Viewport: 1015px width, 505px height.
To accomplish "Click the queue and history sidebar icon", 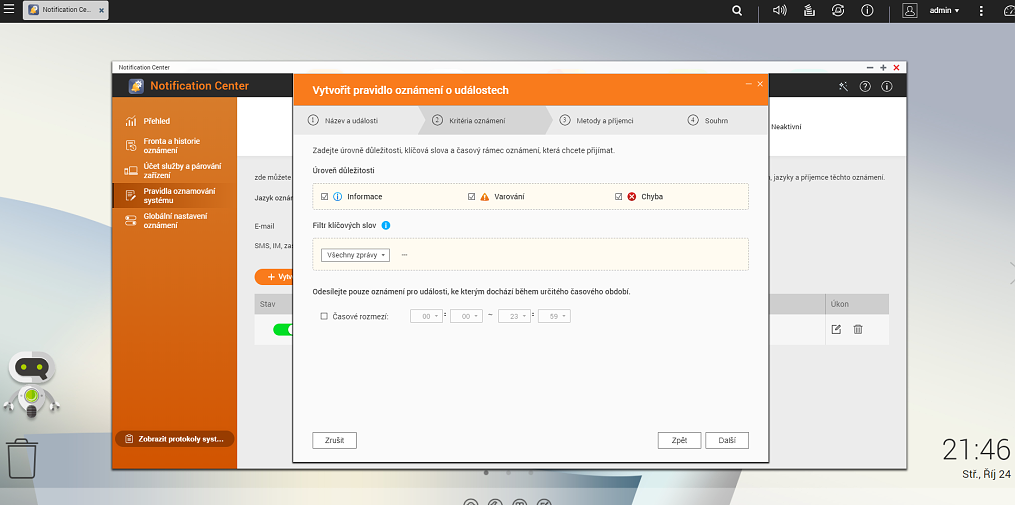I will 131,146.
